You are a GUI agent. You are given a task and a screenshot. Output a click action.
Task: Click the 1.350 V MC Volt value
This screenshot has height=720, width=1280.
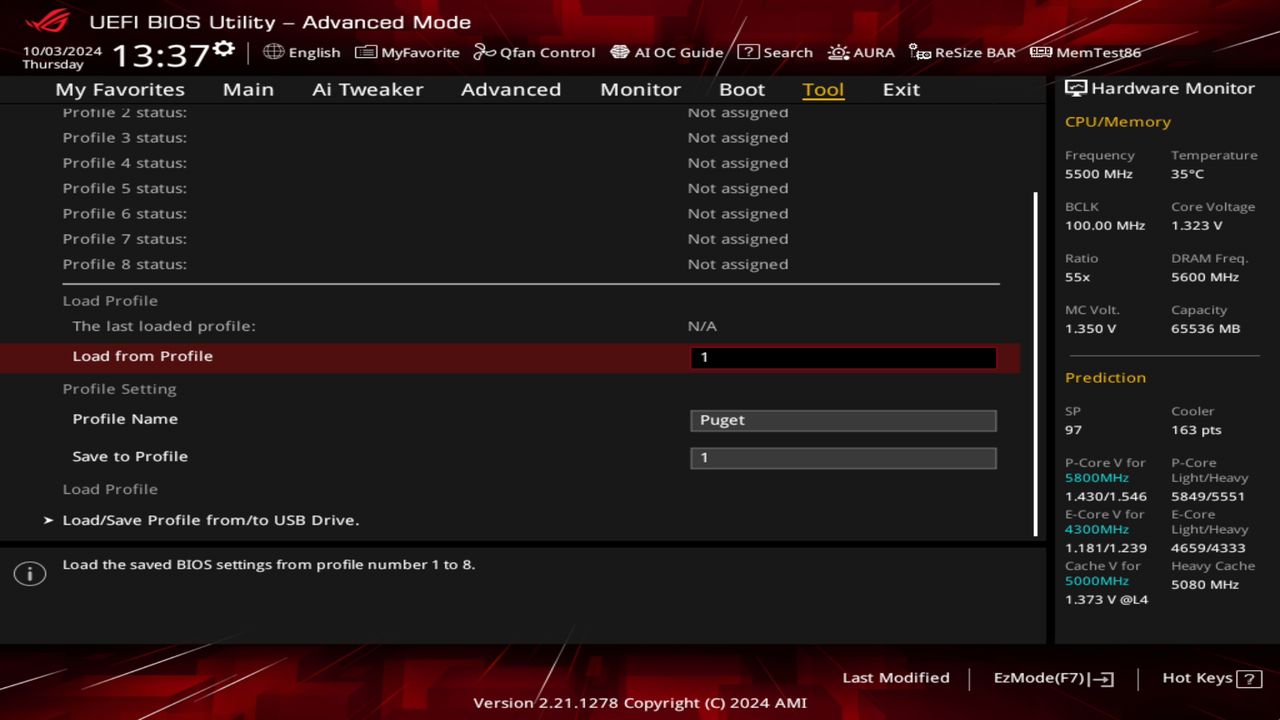(1091, 329)
